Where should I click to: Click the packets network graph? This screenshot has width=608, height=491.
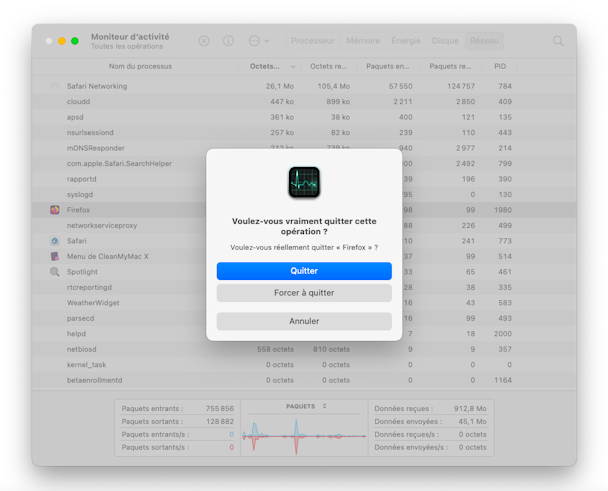click(304, 435)
